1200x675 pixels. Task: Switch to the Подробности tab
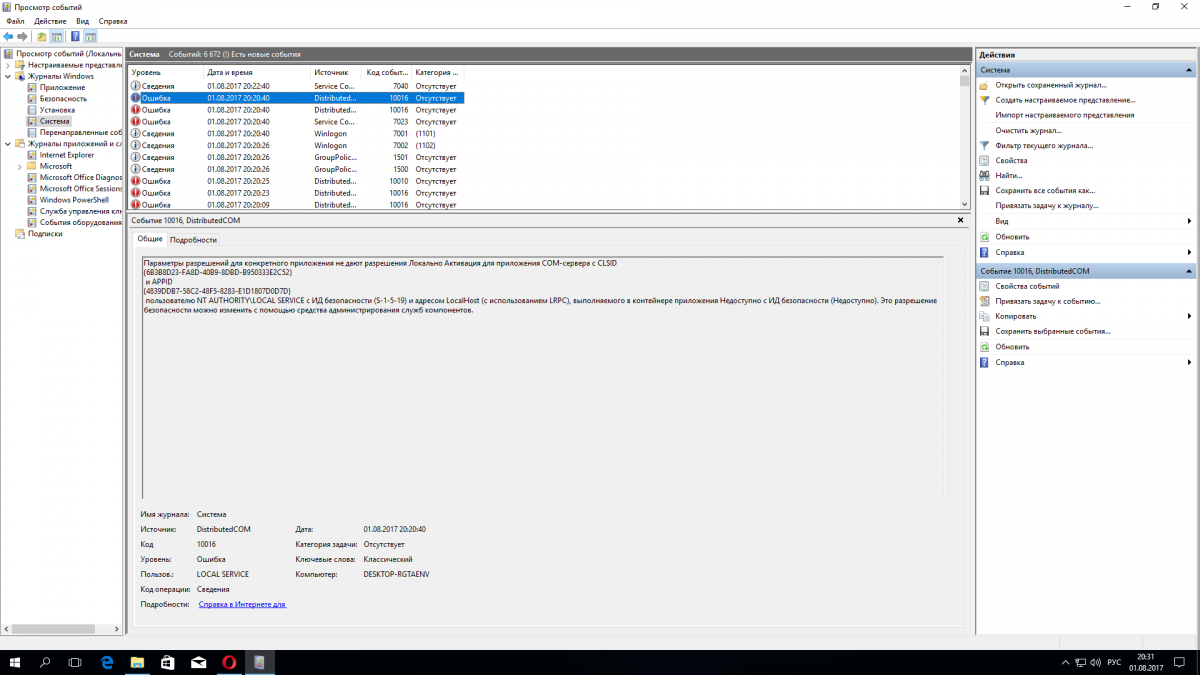tap(192, 240)
